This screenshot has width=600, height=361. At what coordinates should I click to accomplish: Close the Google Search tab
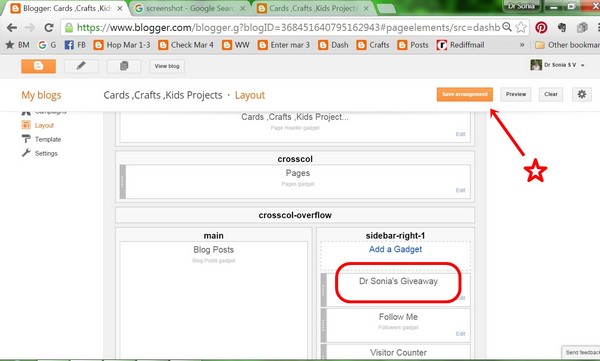pyautogui.click(x=243, y=8)
